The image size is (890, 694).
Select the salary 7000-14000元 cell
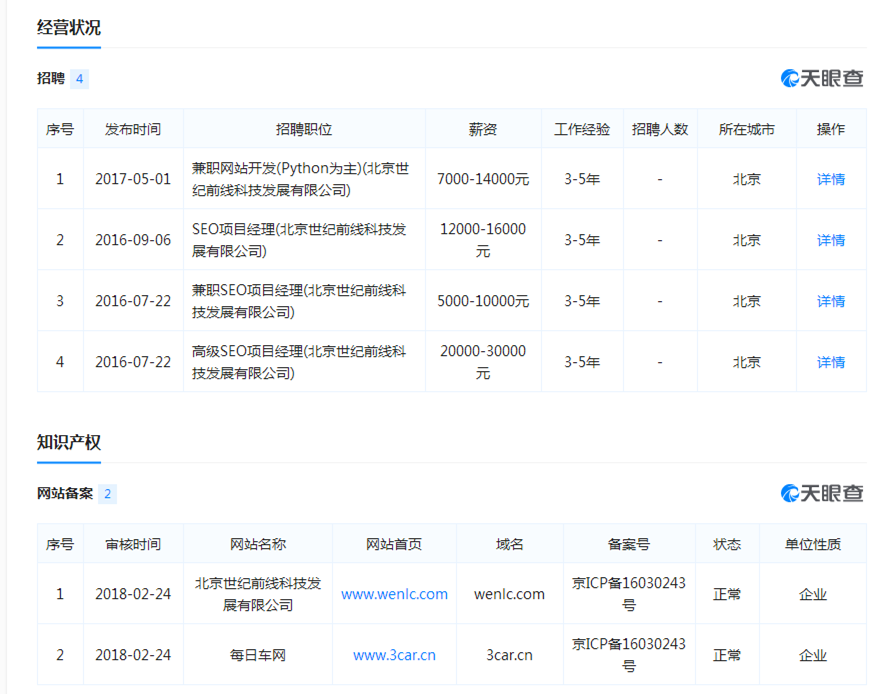[x=482, y=179]
